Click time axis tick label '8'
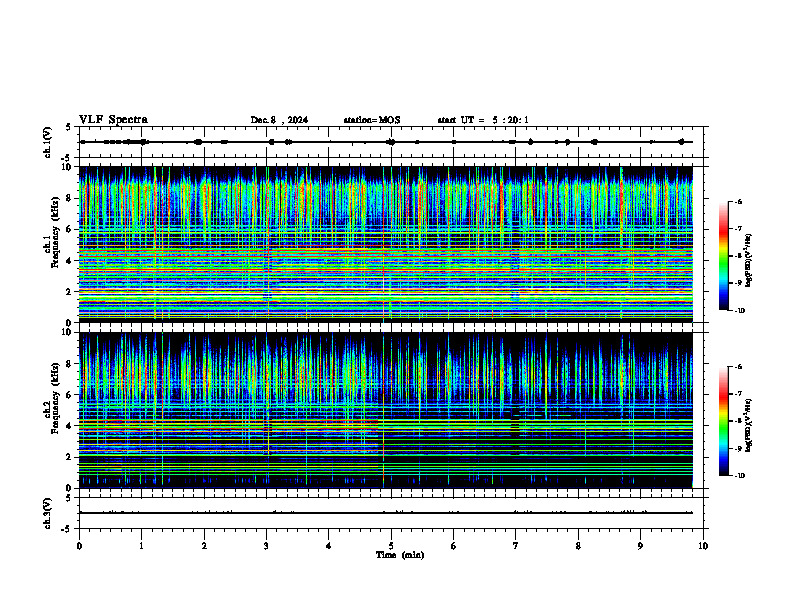 578,546
